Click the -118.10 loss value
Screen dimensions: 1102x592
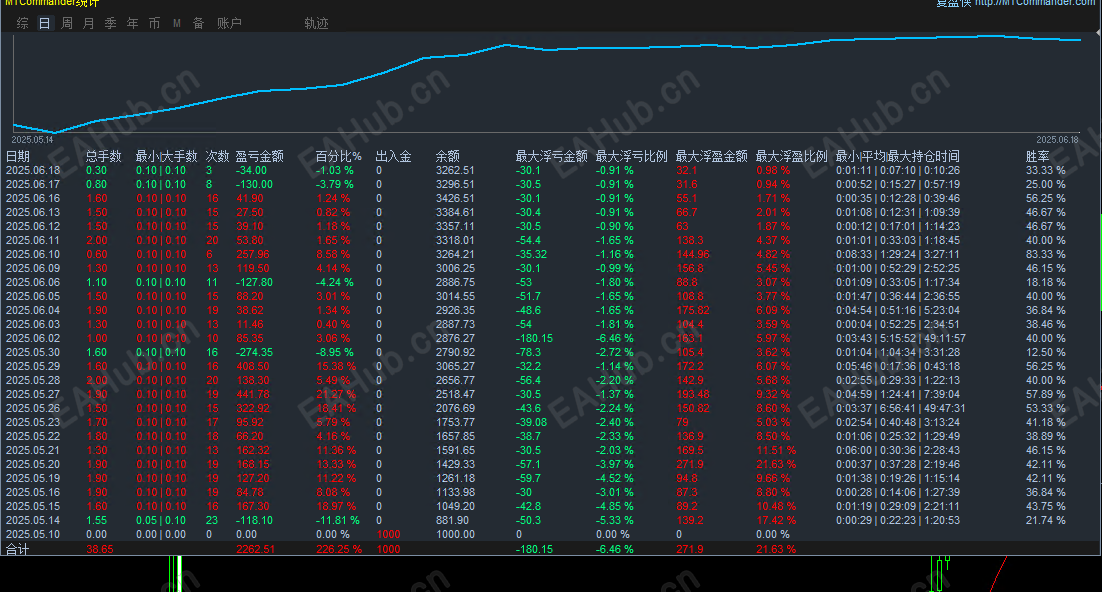[254, 520]
